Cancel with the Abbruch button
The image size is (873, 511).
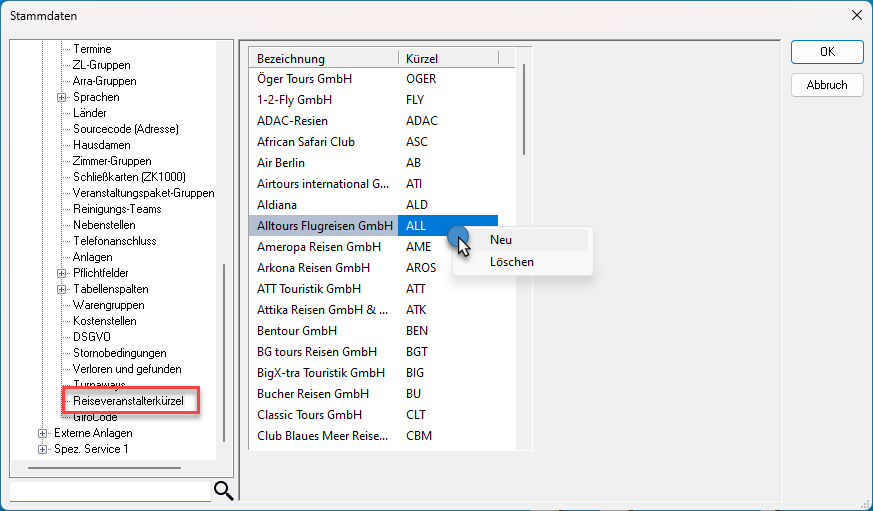[827, 85]
